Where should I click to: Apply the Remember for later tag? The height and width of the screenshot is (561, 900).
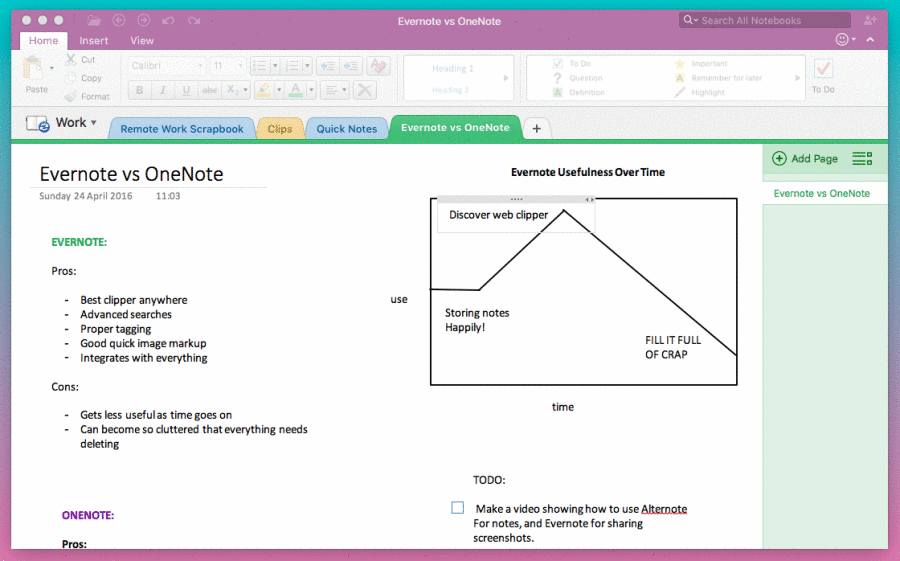(x=718, y=78)
